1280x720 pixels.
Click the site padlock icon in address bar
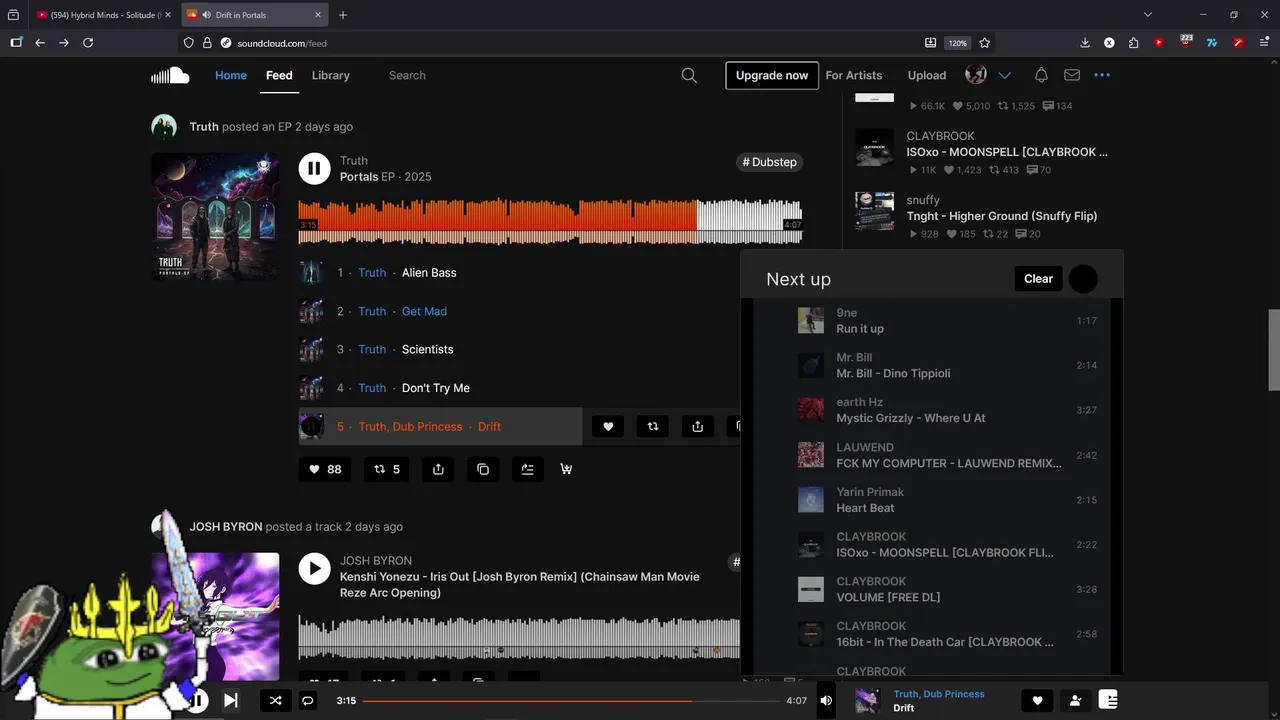tap(207, 43)
